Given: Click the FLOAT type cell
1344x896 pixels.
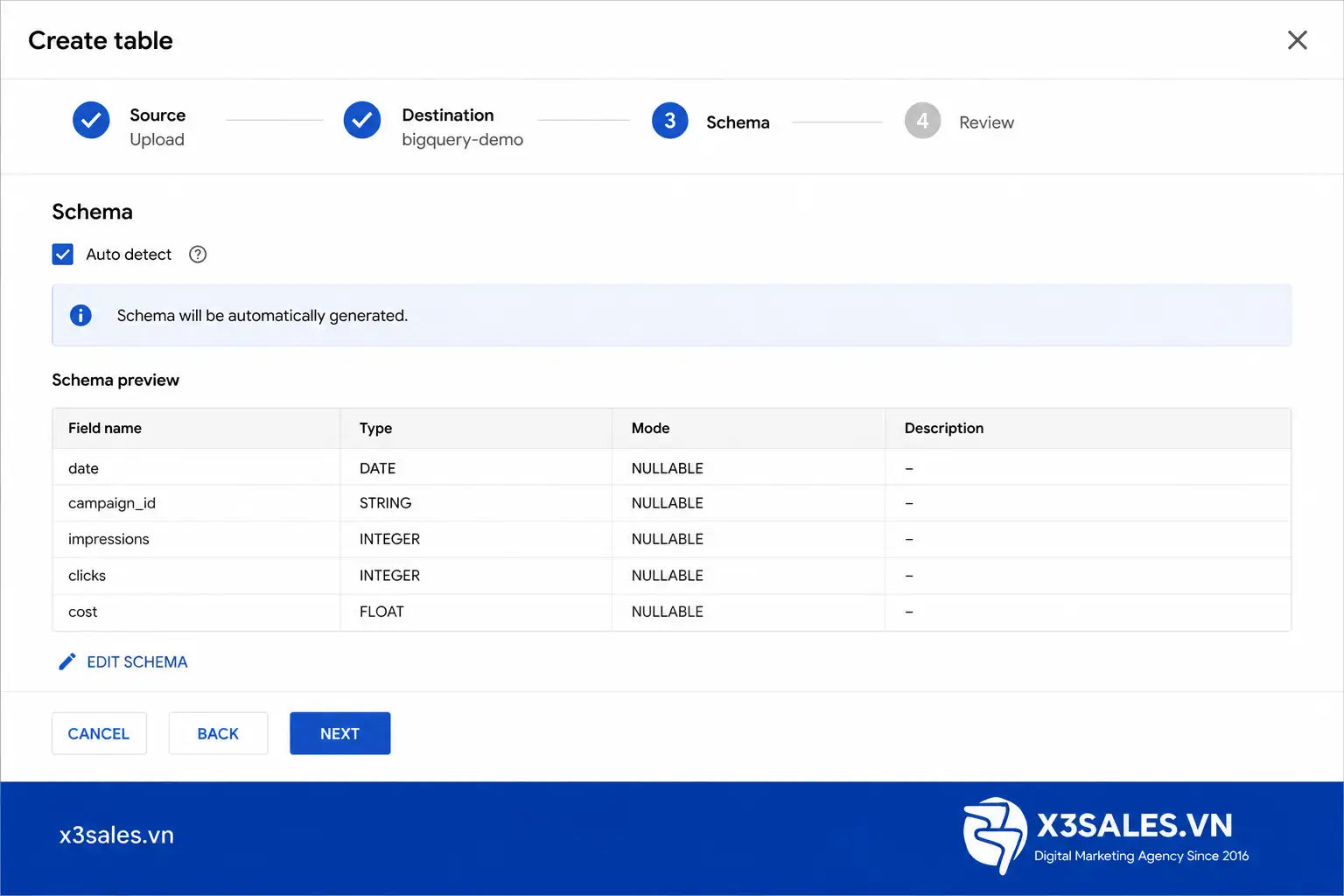Looking at the screenshot, I should pyautogui.click(x=476, y=612).
